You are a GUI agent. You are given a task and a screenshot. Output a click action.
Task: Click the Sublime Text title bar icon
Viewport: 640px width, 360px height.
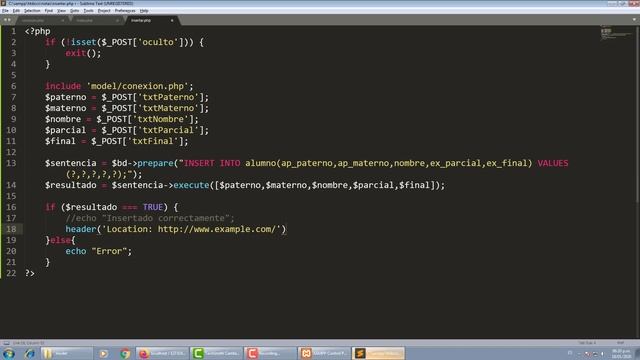tap(4, 3)
